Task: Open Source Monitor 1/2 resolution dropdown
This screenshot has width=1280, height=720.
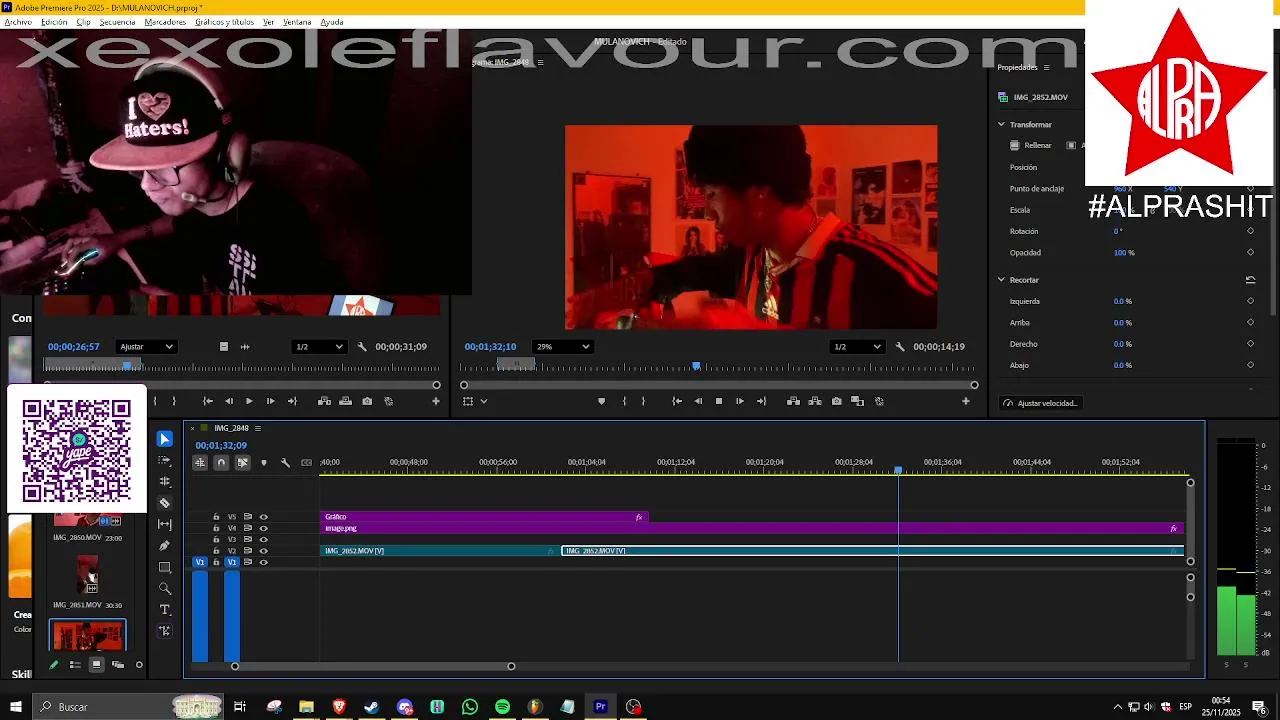Action: [x=319, y=347]
